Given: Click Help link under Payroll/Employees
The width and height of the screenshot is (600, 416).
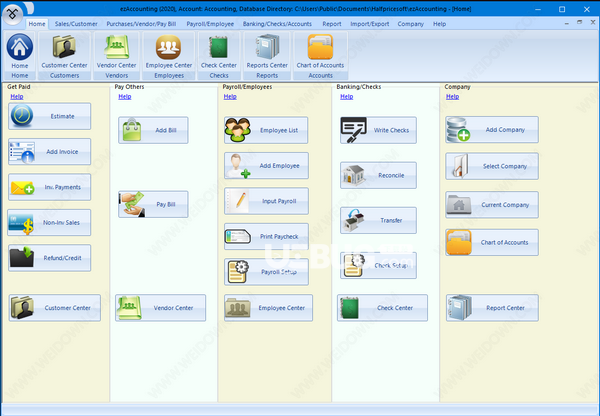Looking at the screenshot, I should [x=230, y=96].
